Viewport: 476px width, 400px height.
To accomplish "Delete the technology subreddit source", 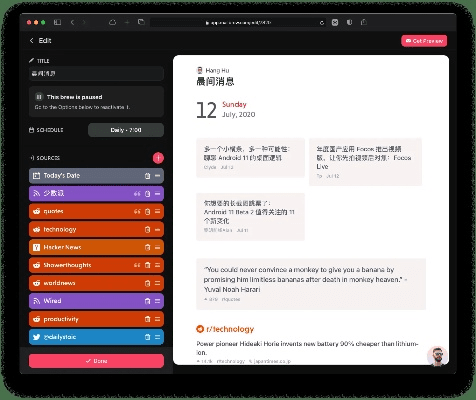I will (x=147, y=229).
